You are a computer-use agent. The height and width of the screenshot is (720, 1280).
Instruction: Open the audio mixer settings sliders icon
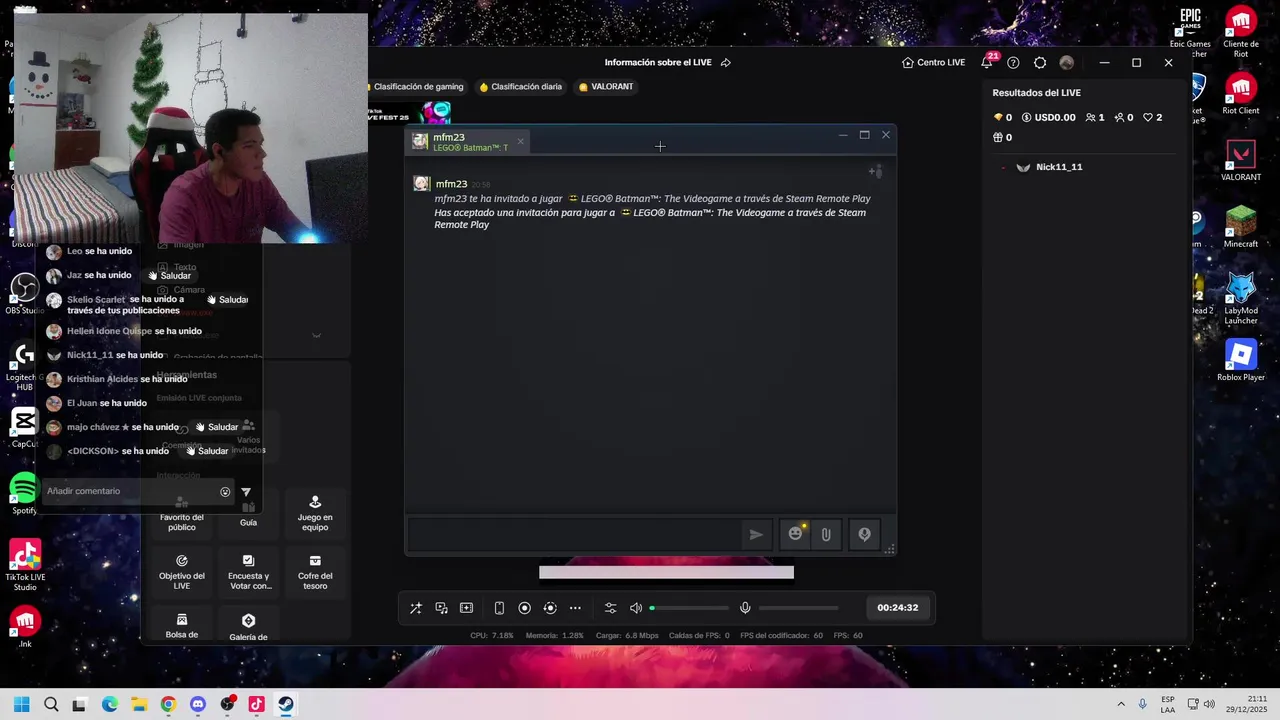click(610, 608)
